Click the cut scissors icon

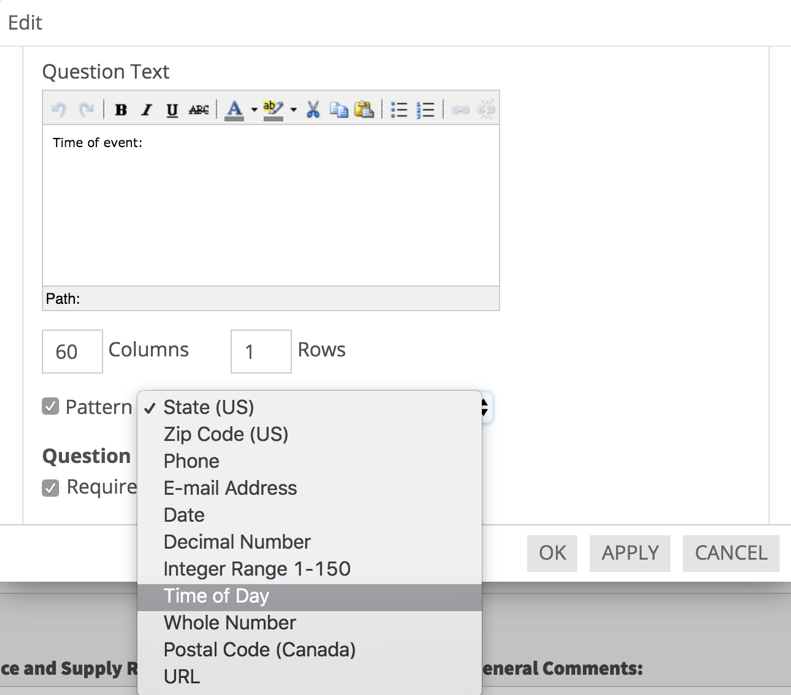pyautogui.click(x=313, y=110)
